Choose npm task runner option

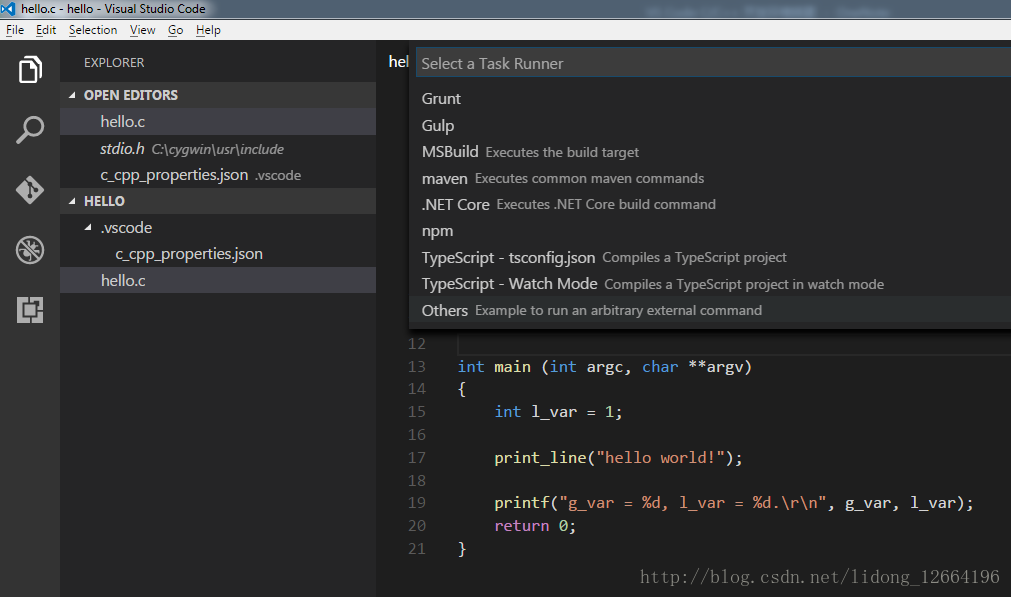point(710,231)
